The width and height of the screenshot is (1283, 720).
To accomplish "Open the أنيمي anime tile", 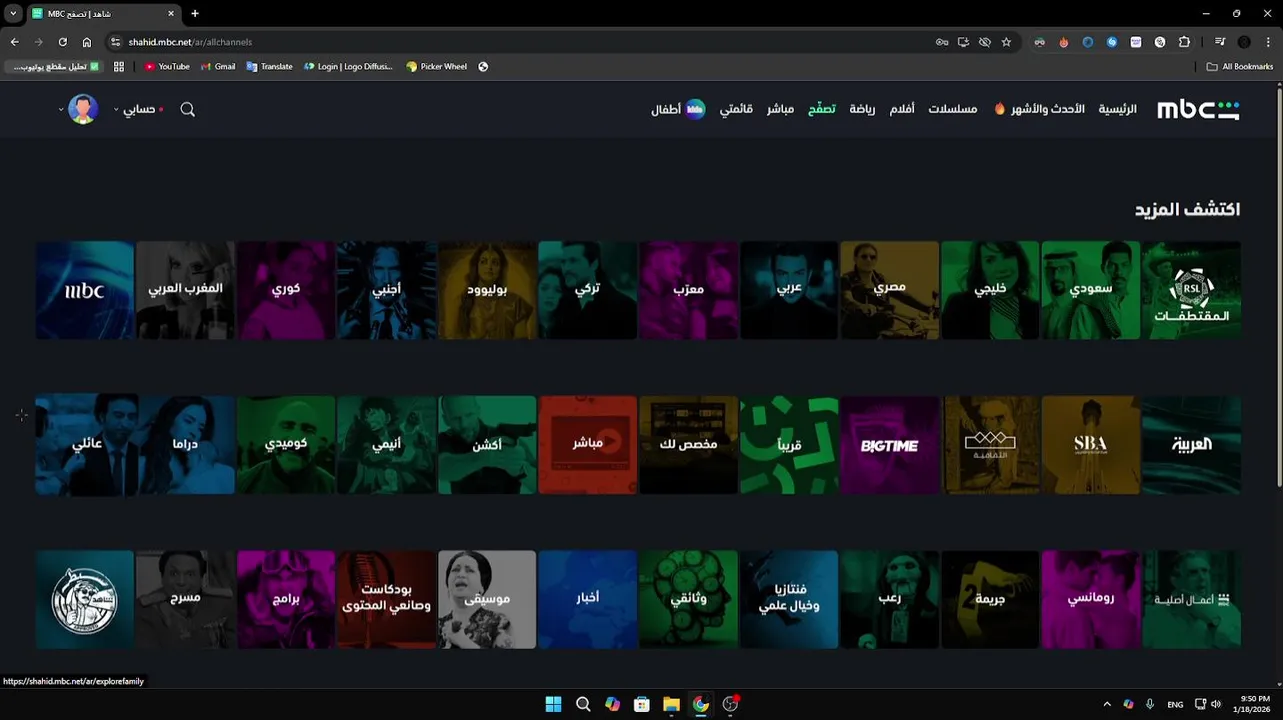I will [x=386, y=445].
